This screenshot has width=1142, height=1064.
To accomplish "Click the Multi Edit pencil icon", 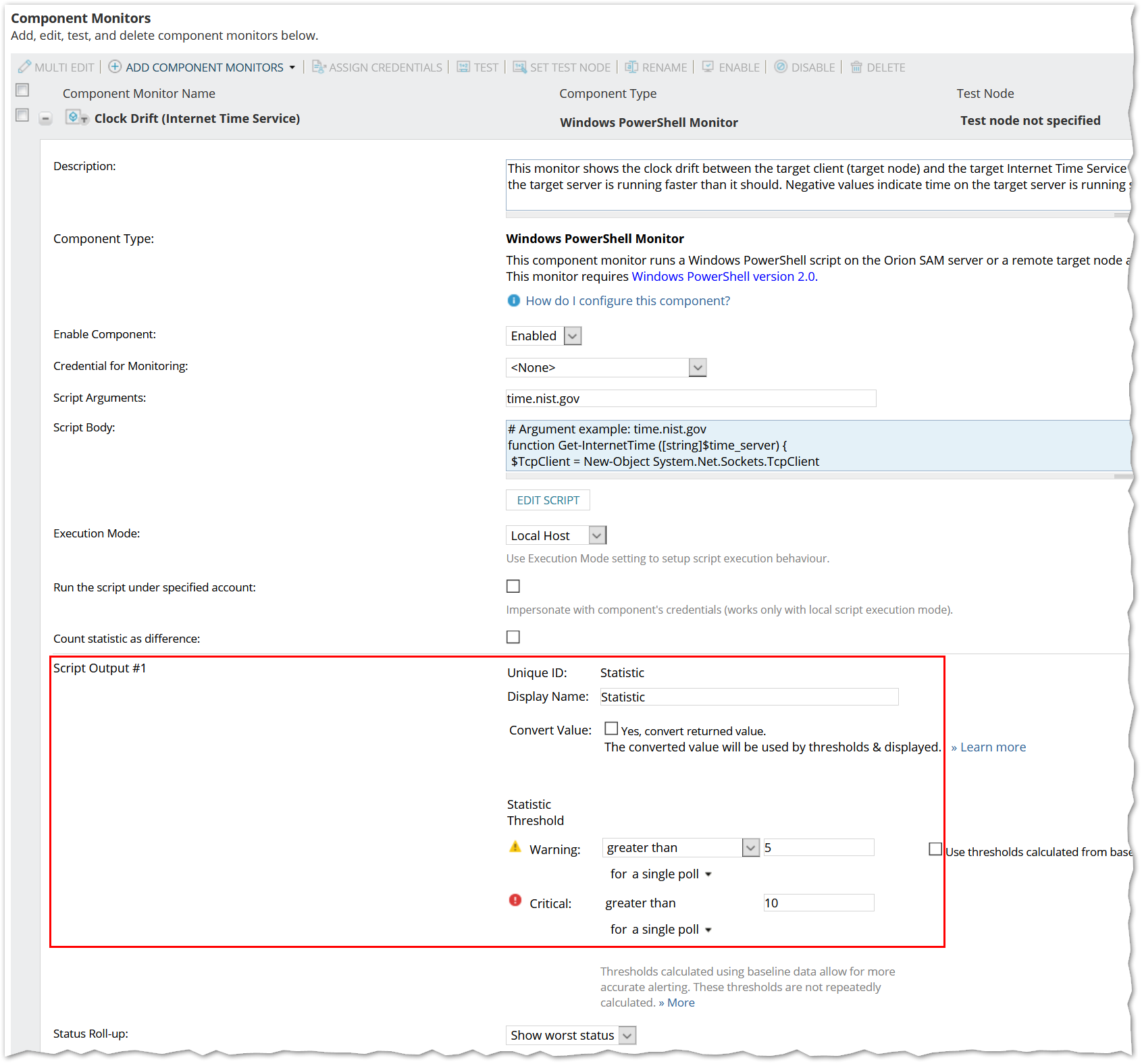I will 24,67.
